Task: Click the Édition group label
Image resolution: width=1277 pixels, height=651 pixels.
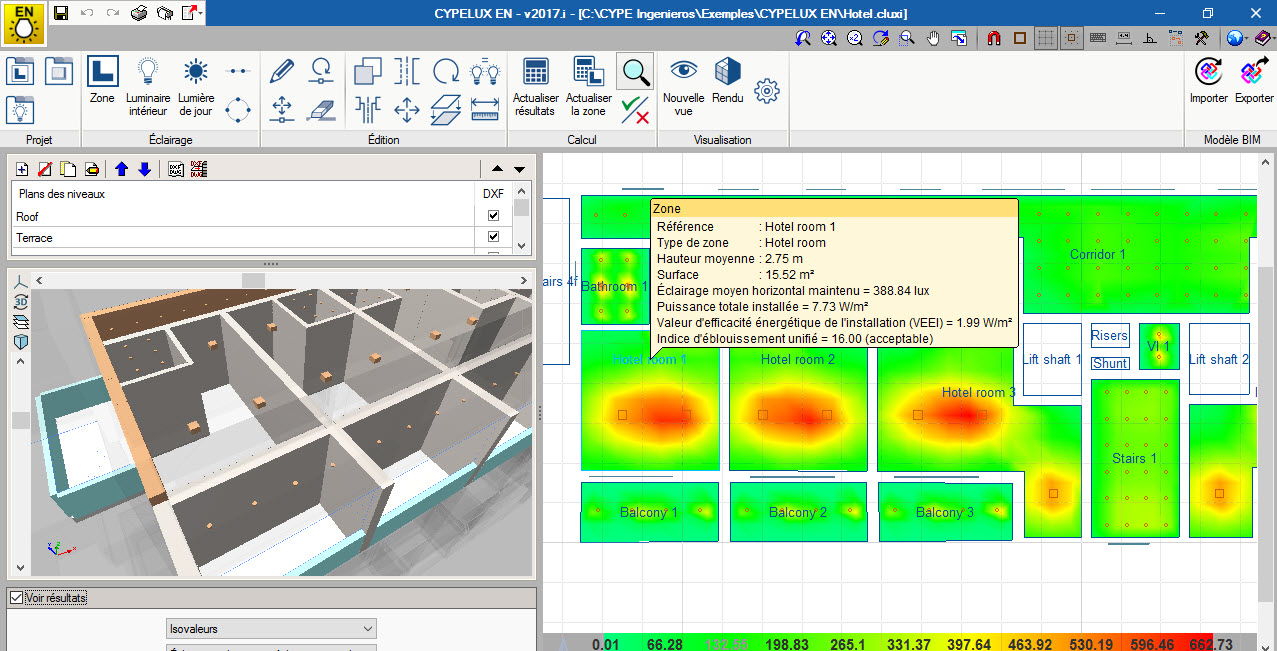Action: pyautogui.click(x=383, y=140)
